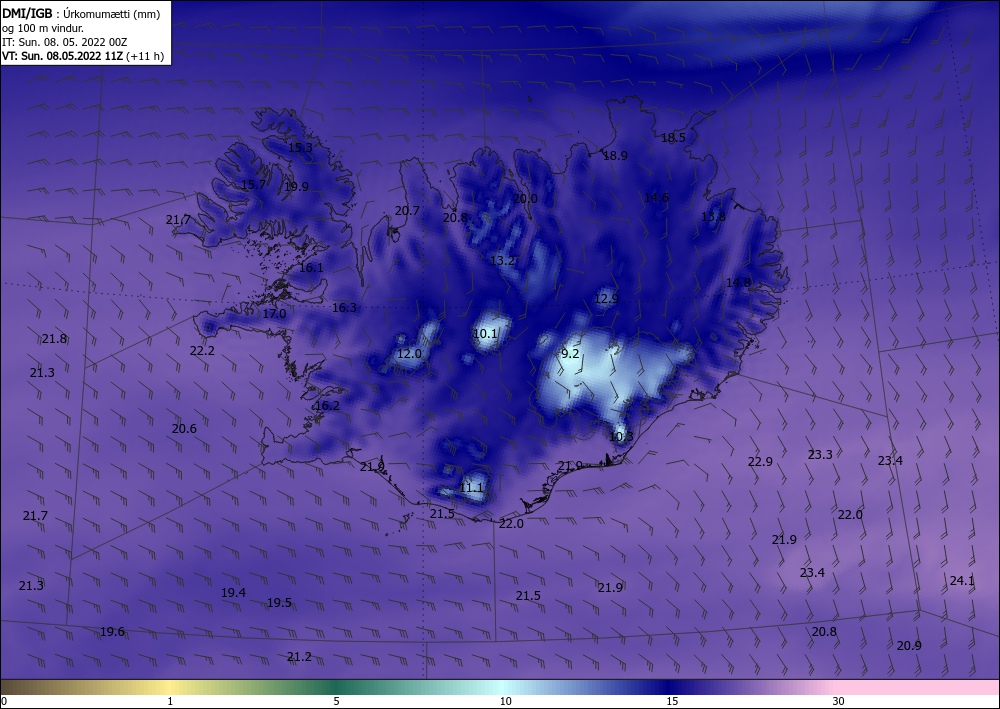1000x709 pixels.
Task: Click the 10.3 map value
Action: pos(621,437)
